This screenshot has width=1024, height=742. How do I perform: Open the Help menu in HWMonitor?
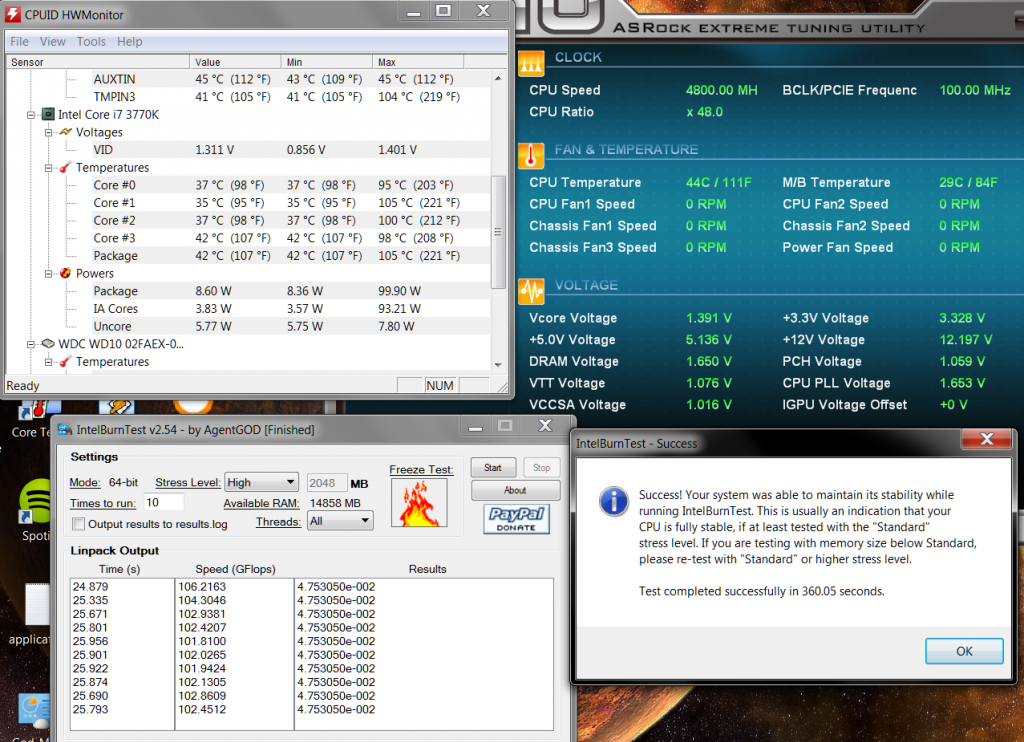[x=129, y=41]
